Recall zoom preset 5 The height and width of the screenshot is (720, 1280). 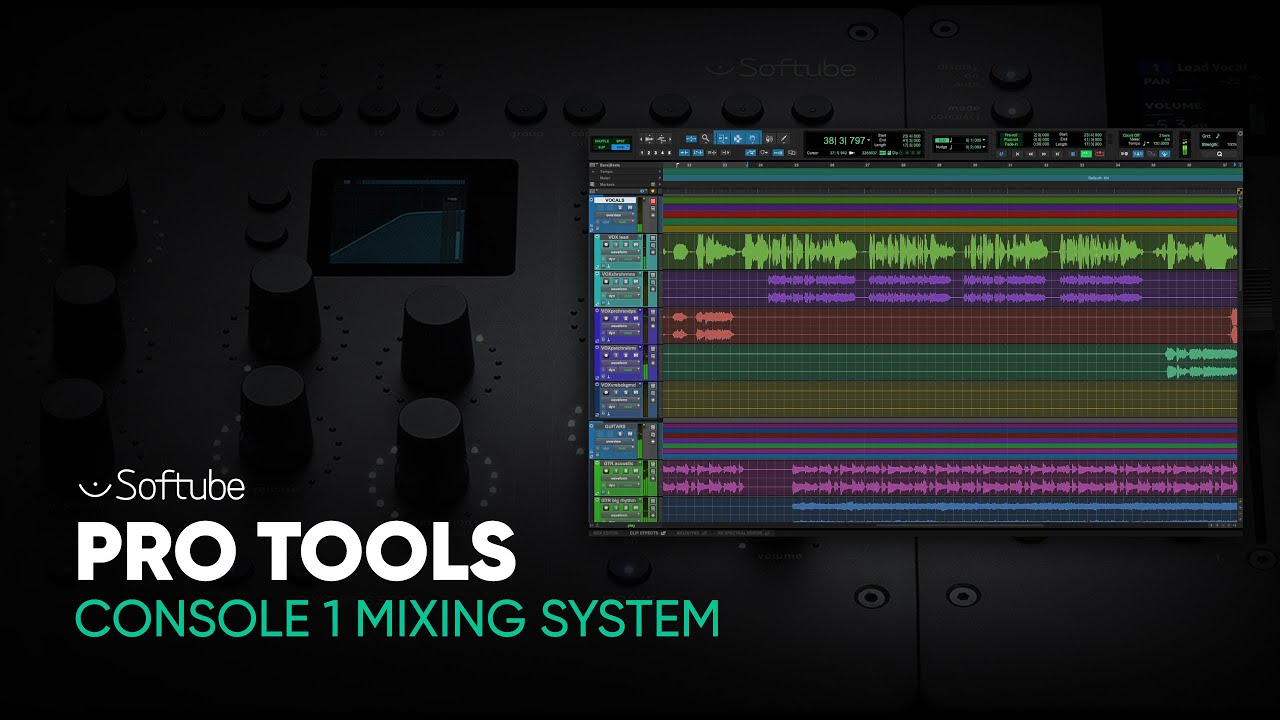pyautogui.click(x=669, y=153)
